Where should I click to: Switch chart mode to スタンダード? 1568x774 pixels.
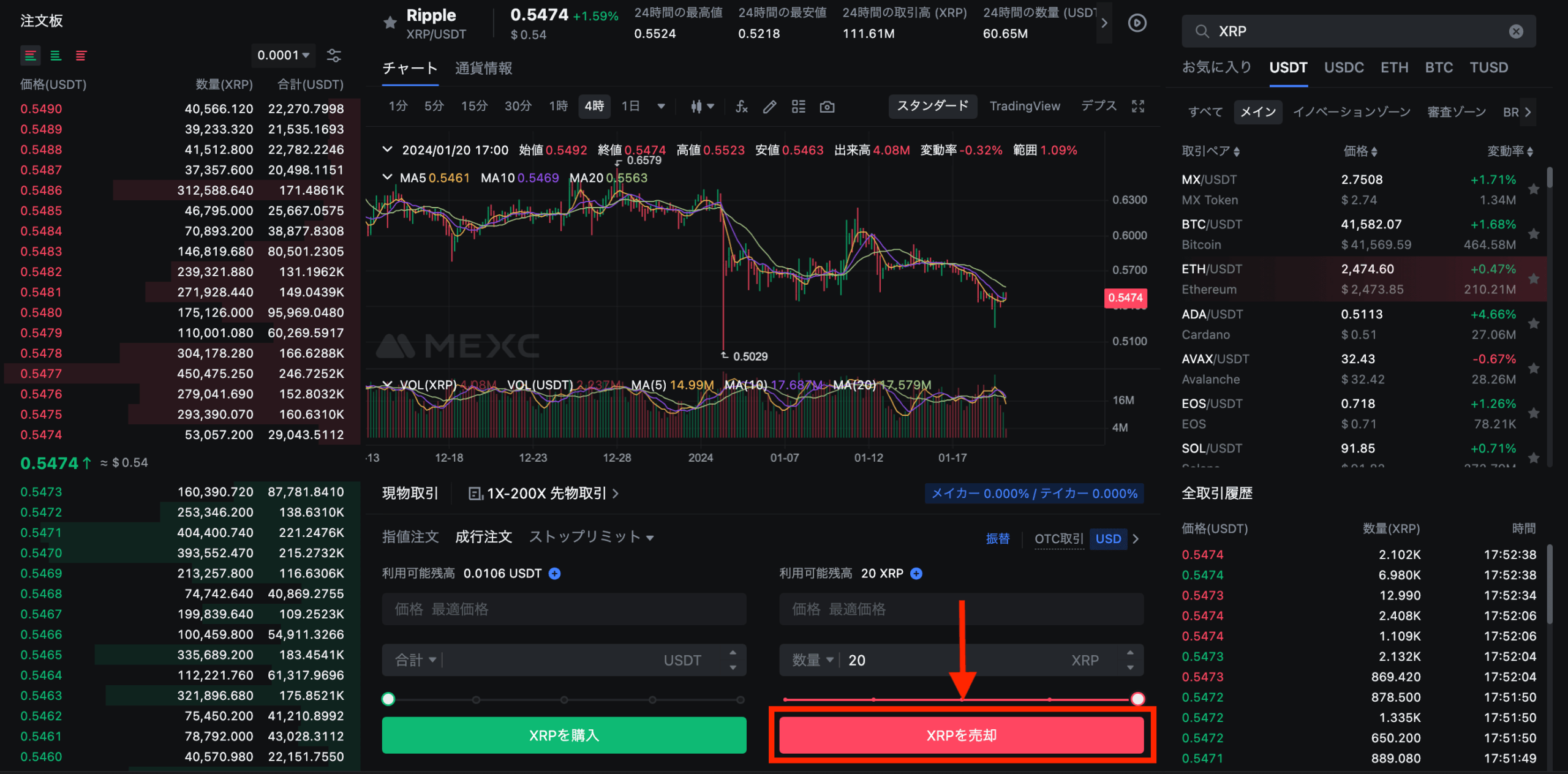coord(933,107)
